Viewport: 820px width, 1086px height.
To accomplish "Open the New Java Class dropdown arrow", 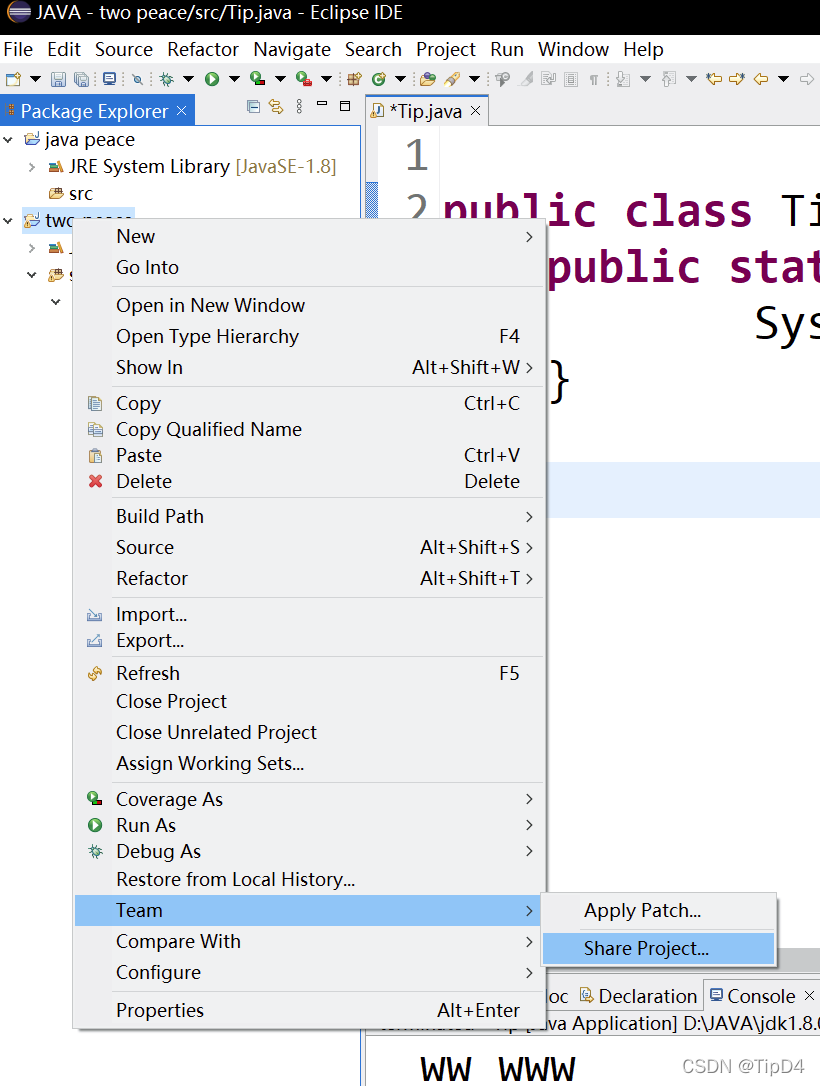I will [400, 79].
